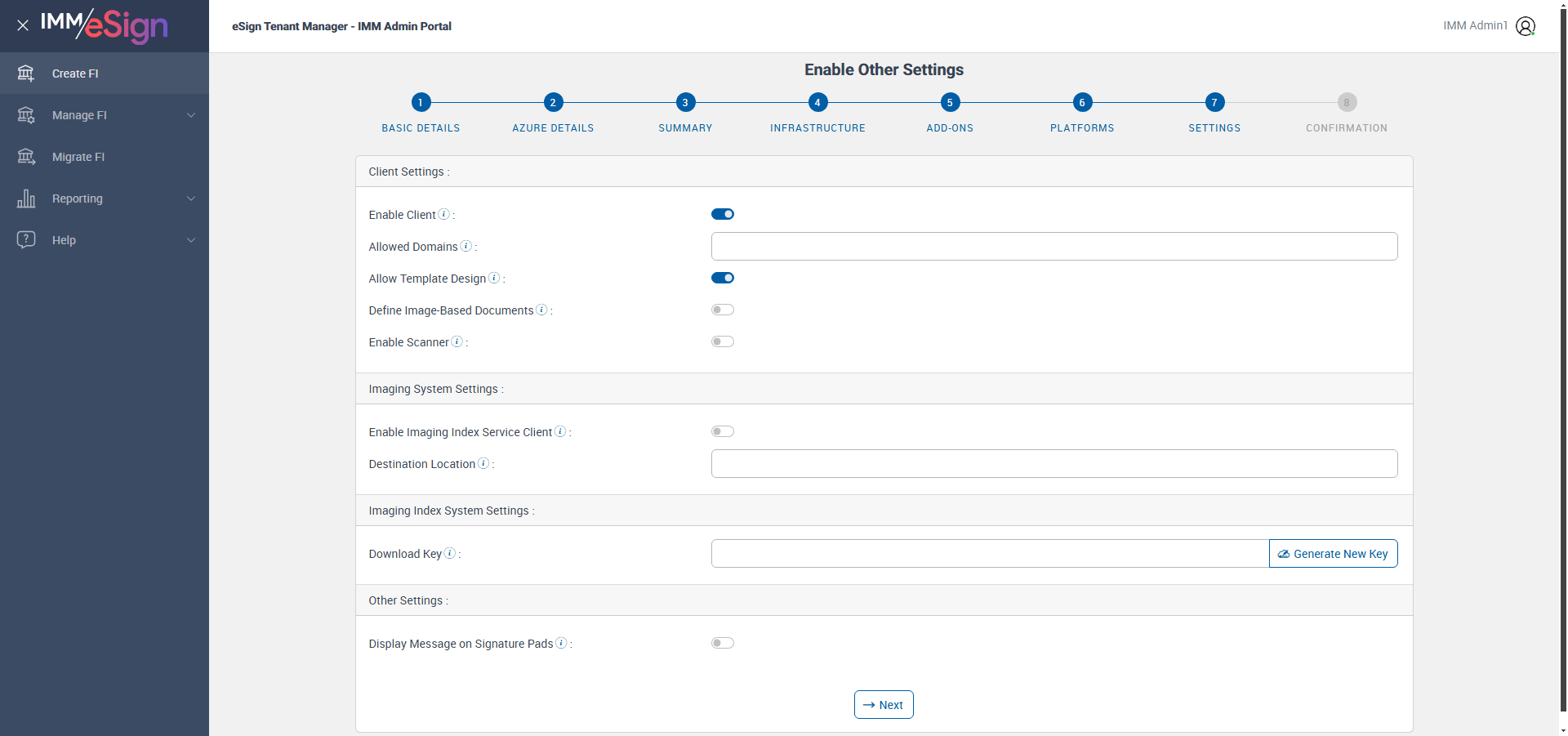Enable Display Message on Signature Pads
Image resolution: width=1568 pixels, height=736 pixels.
click(x=723, y=643)
